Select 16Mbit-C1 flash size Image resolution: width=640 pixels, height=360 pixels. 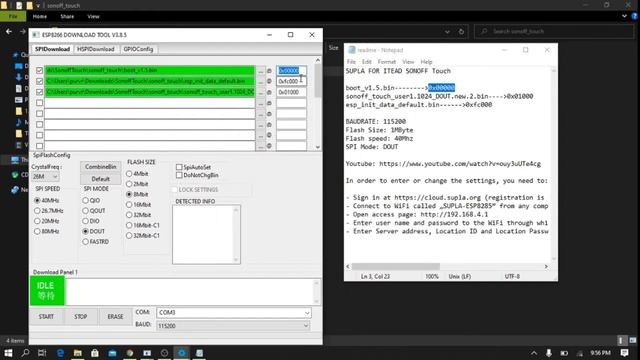(x=129, y=225)
